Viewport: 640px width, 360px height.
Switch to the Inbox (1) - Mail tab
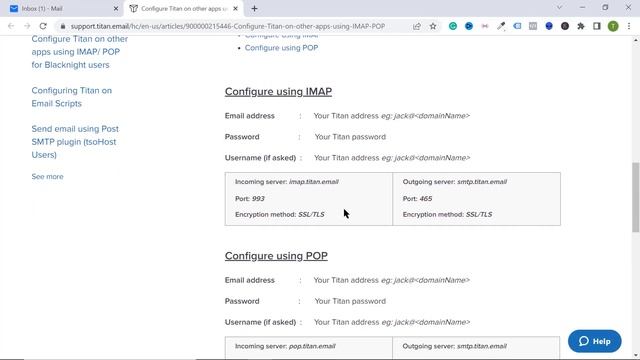pos(62,9)
